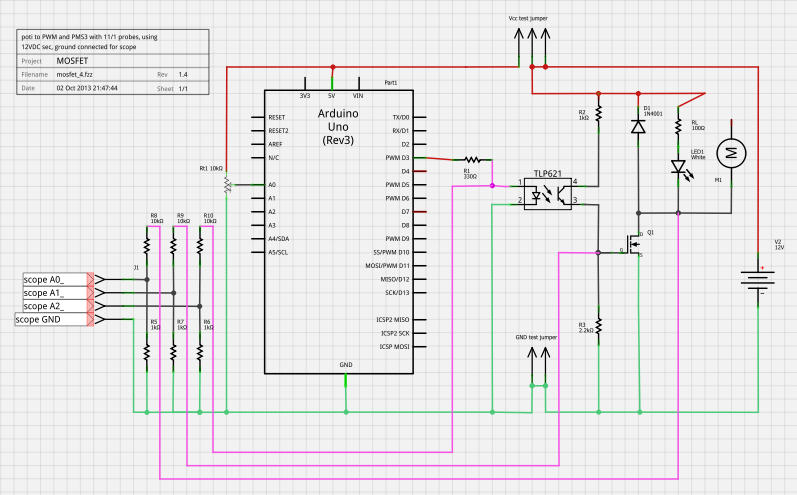Select the D1 1N4001 diode
Image resolution: width=797 pixels, height=495 pixels.
point(638,126)
